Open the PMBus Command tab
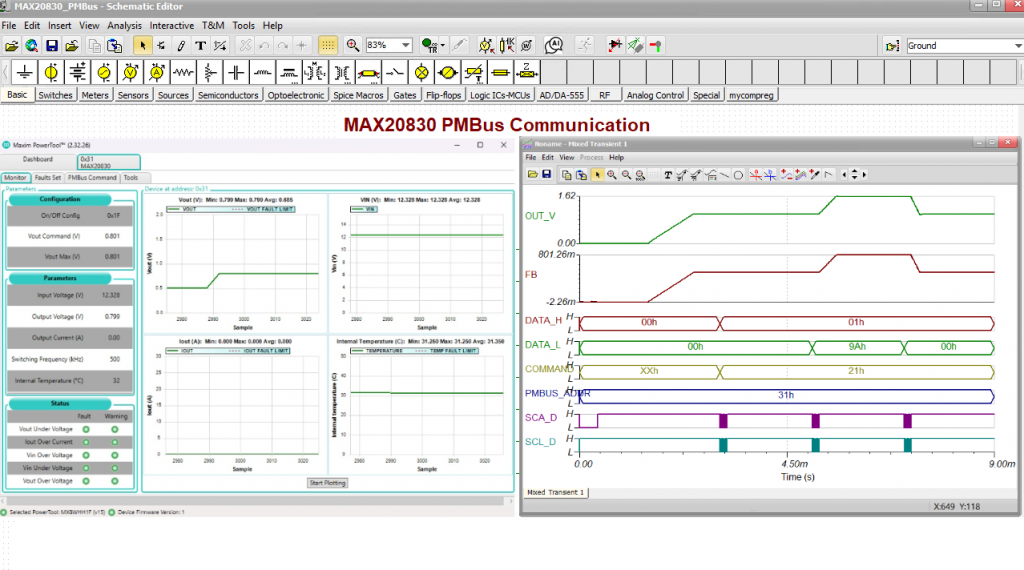Screen dimensions: 1024x570 [92, 177]
